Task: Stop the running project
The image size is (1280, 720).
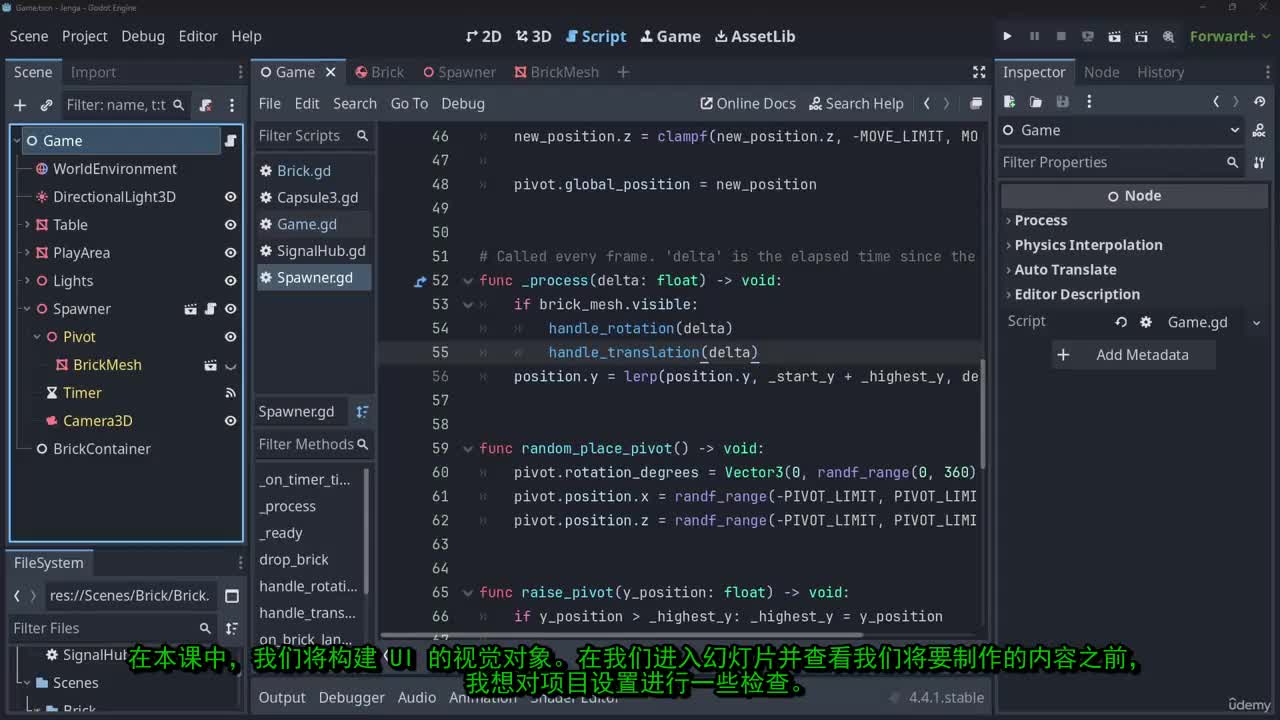Action: click(x=1061, y=36)
